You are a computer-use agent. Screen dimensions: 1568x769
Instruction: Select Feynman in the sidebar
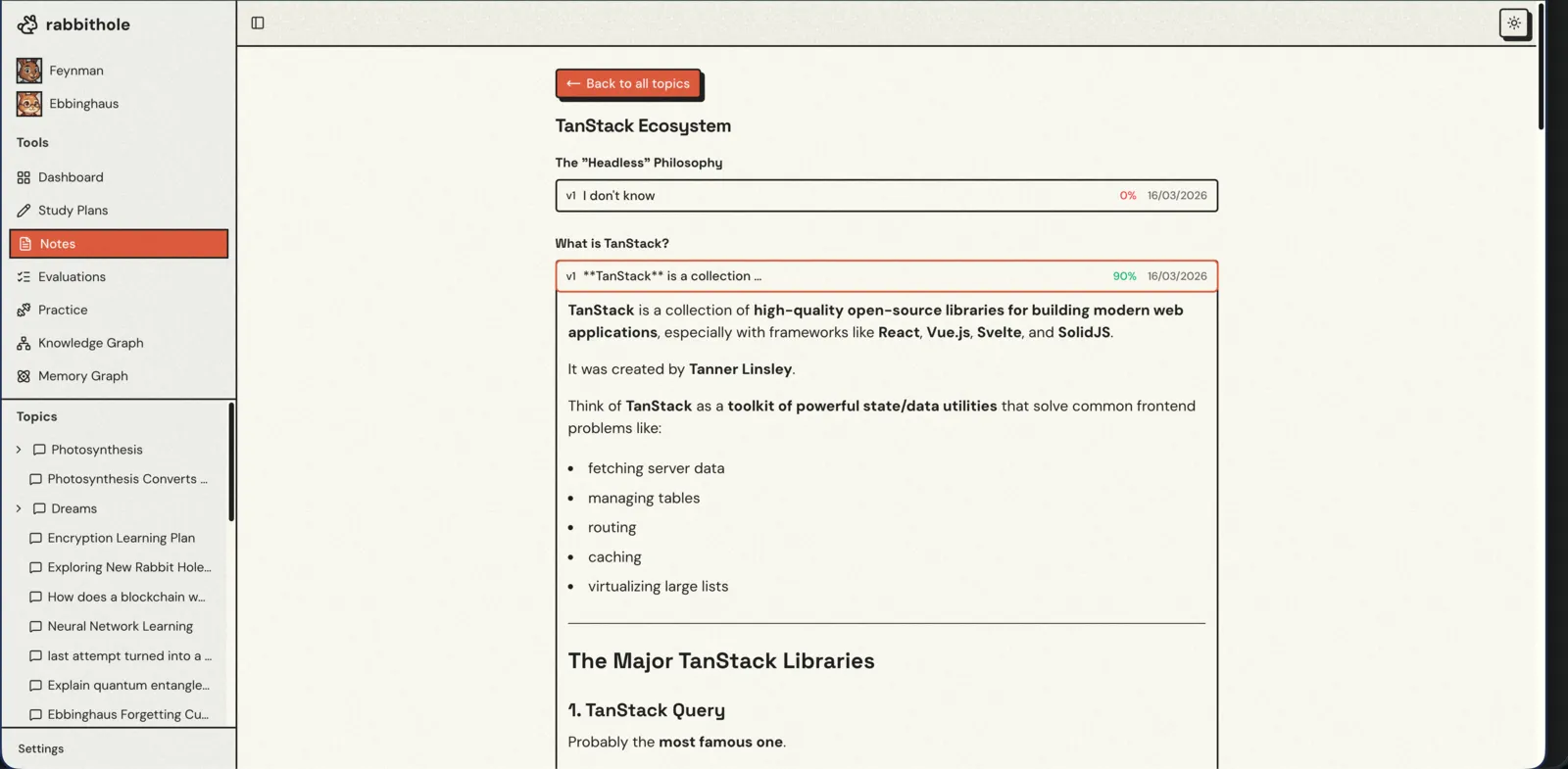pos(76,71)
